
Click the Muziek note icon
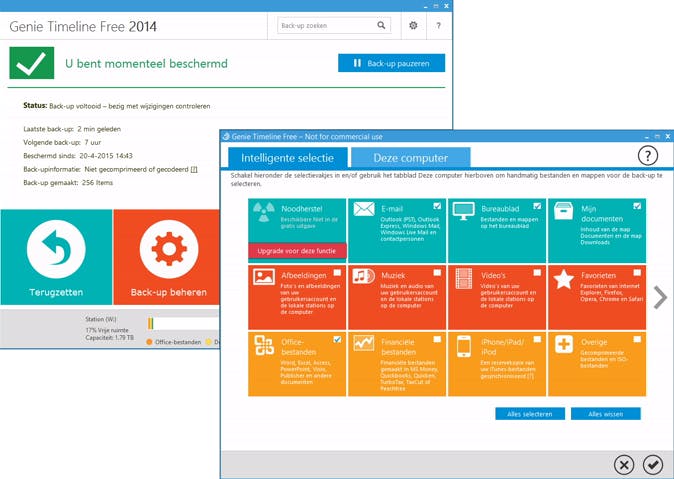[x=364, y=276]
